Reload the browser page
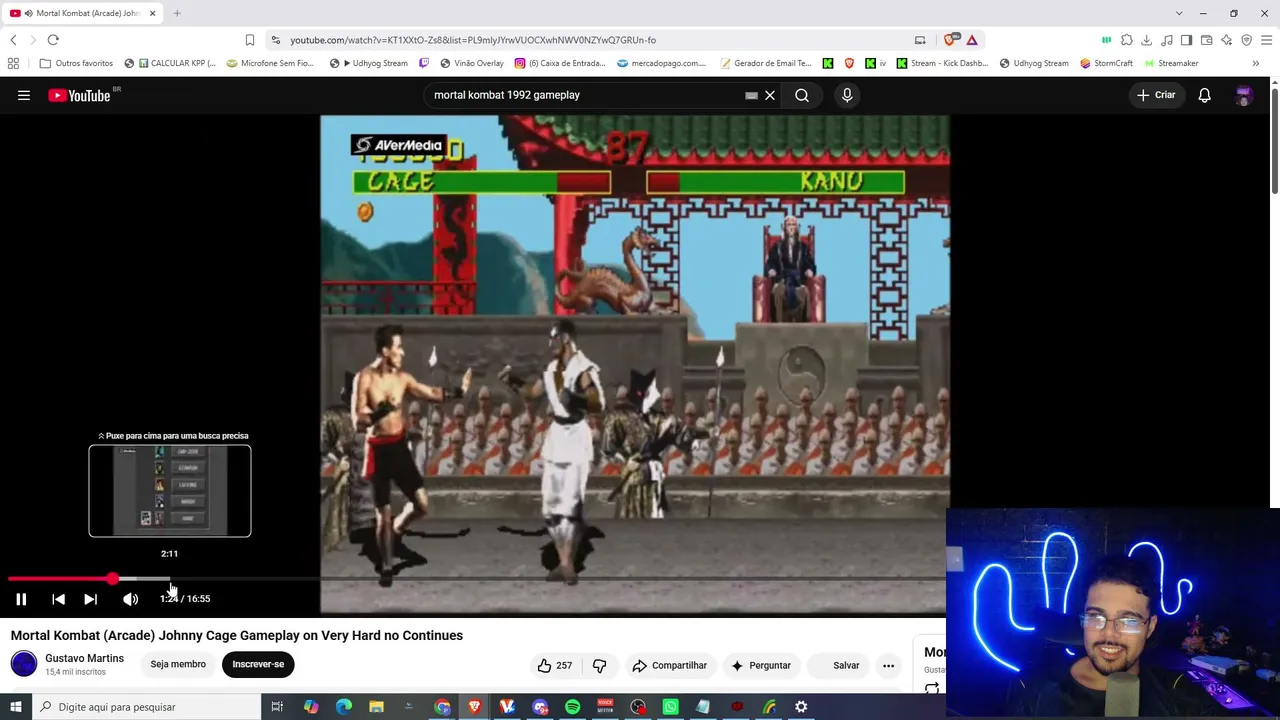The width and height of the screenshot is (1280, 720). point(53,40)
